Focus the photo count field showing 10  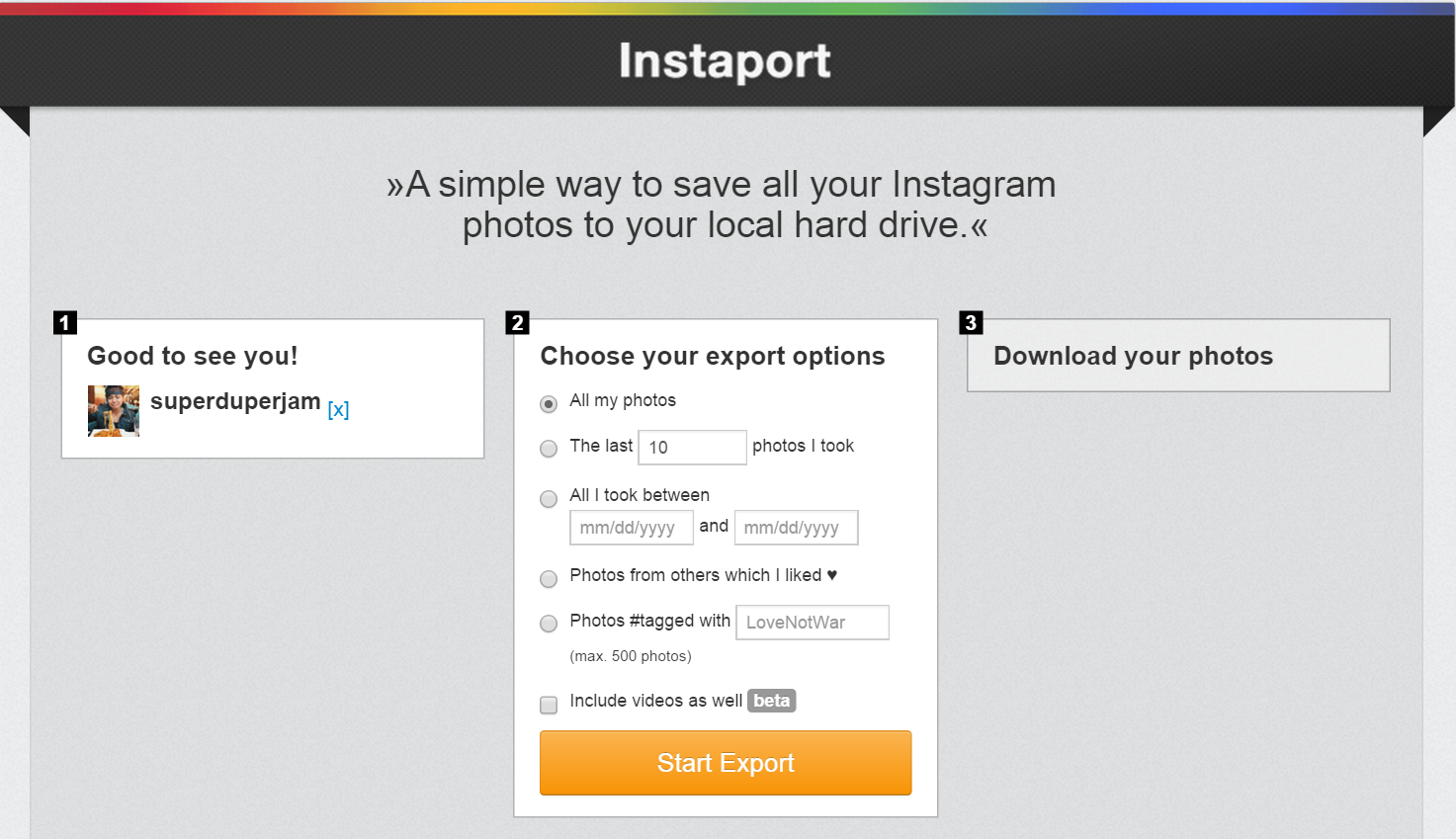[692, 448]
